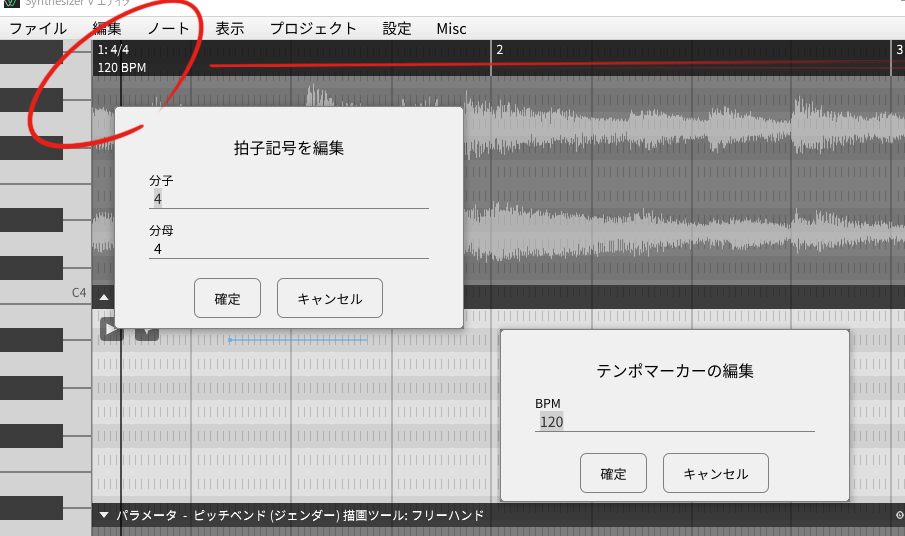The width and height of the screenshot is (905, 536).
Task: Click the 描画ツール: フリーハンド label
Action: click(x=413, y=515)
